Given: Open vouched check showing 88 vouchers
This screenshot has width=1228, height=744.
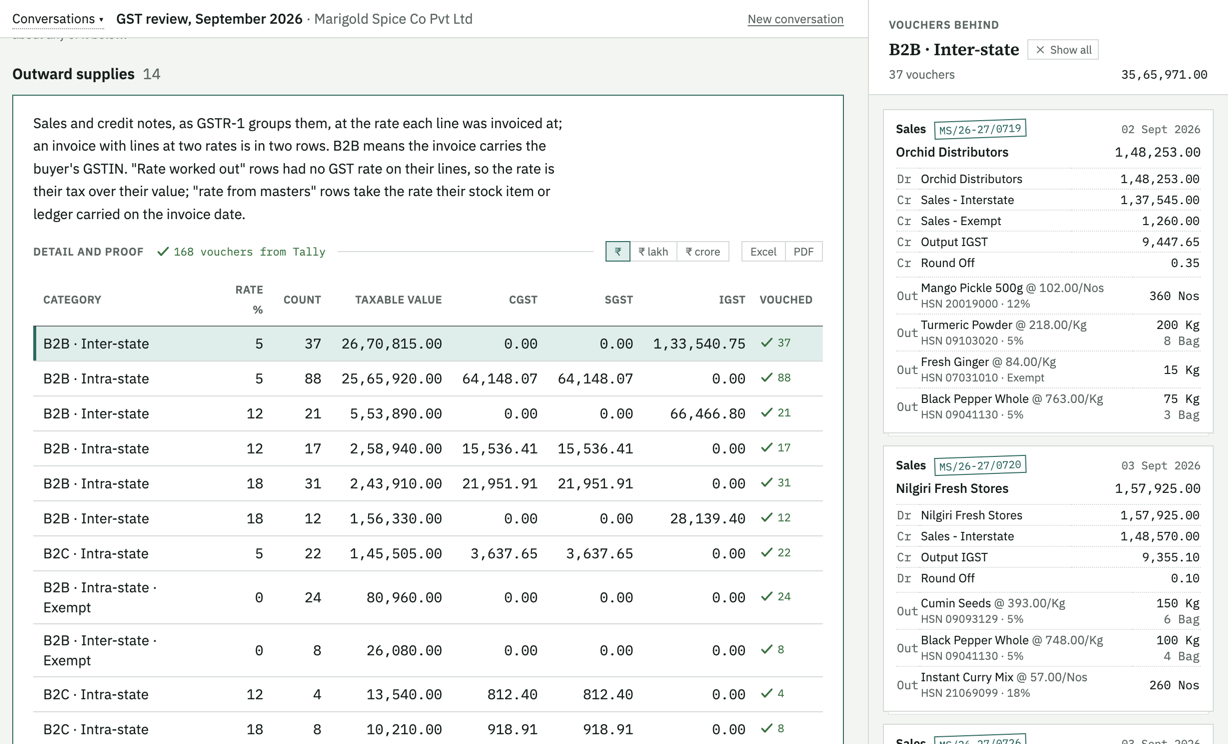Looking at the screenshot, I should tap(776, 378).
